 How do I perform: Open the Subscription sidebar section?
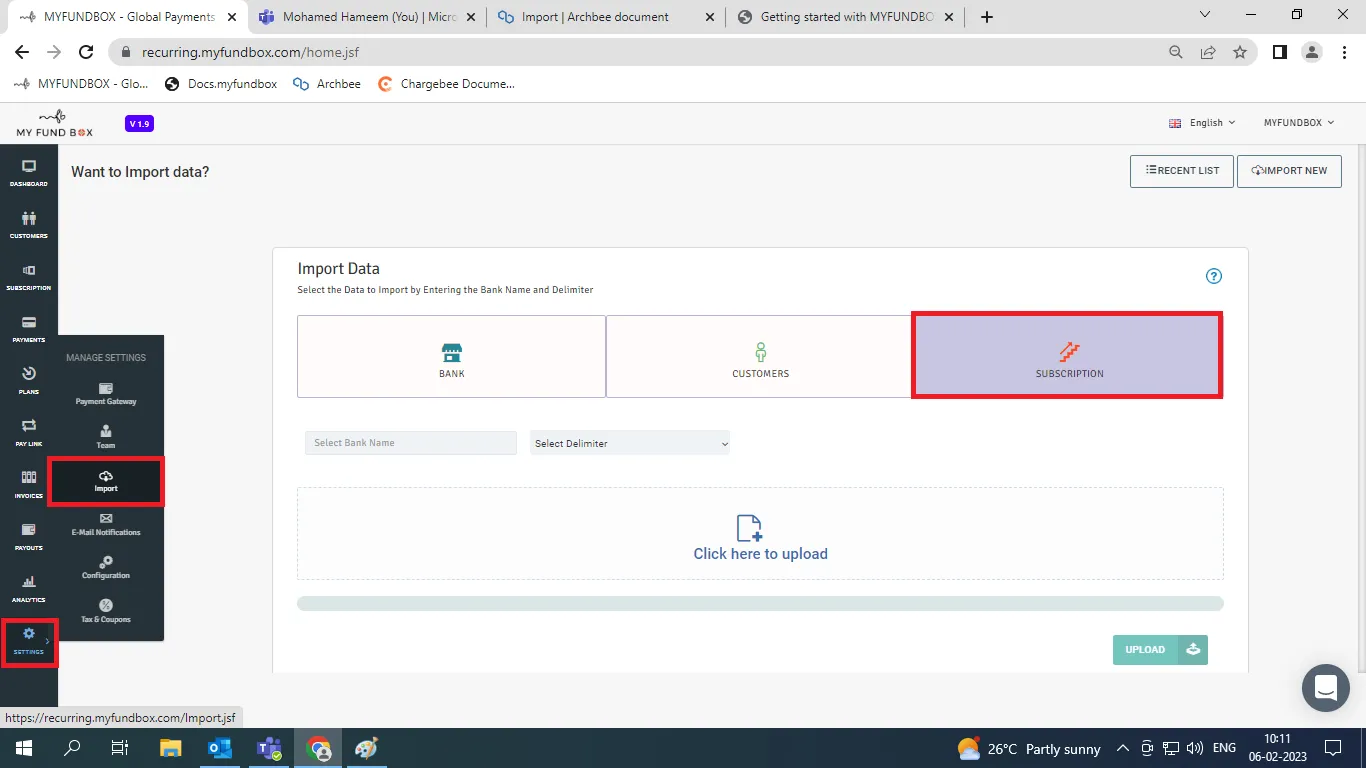(x=29, y=277)
